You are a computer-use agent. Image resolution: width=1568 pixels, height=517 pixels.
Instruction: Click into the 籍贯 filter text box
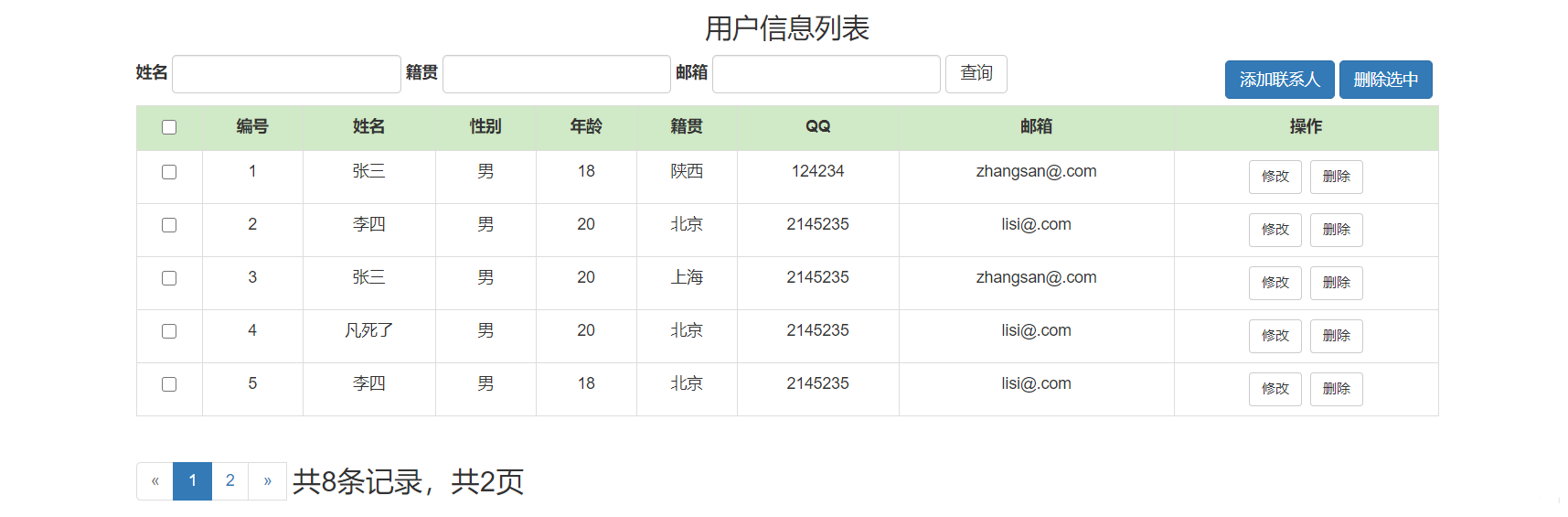[556, 74]
